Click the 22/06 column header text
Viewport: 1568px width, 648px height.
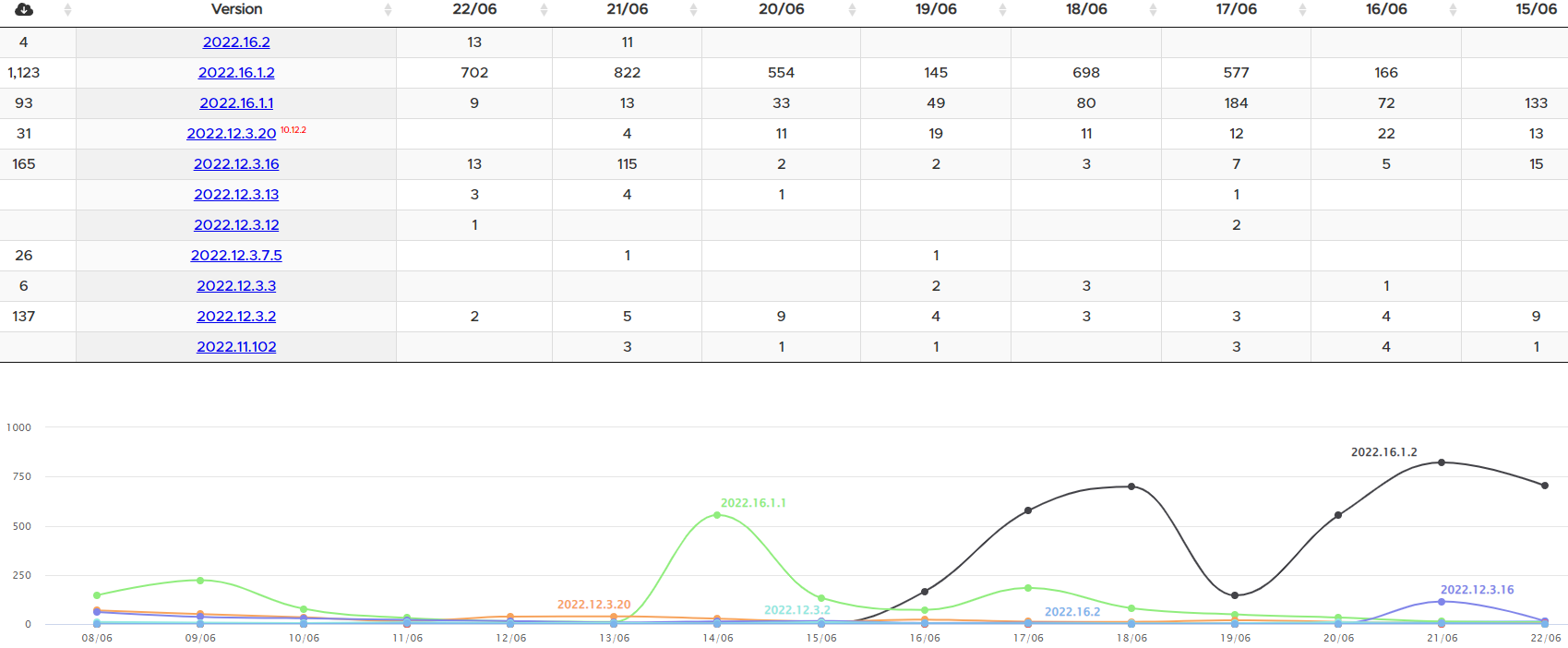[x=474, y=9]
